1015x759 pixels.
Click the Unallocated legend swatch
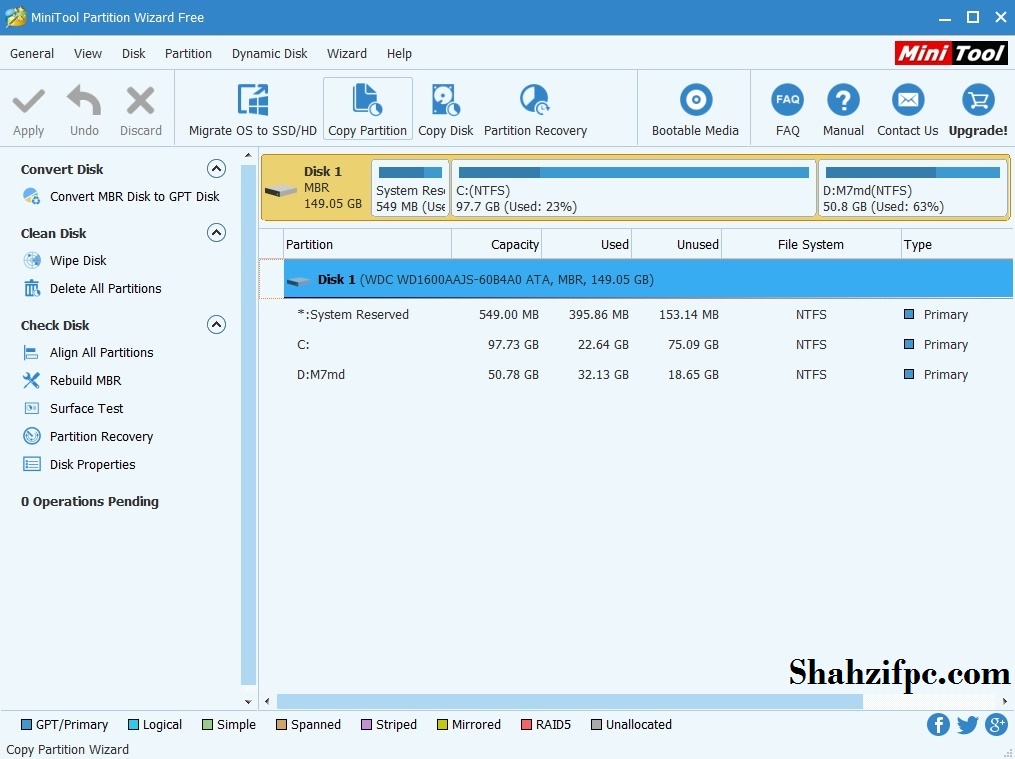597,724
